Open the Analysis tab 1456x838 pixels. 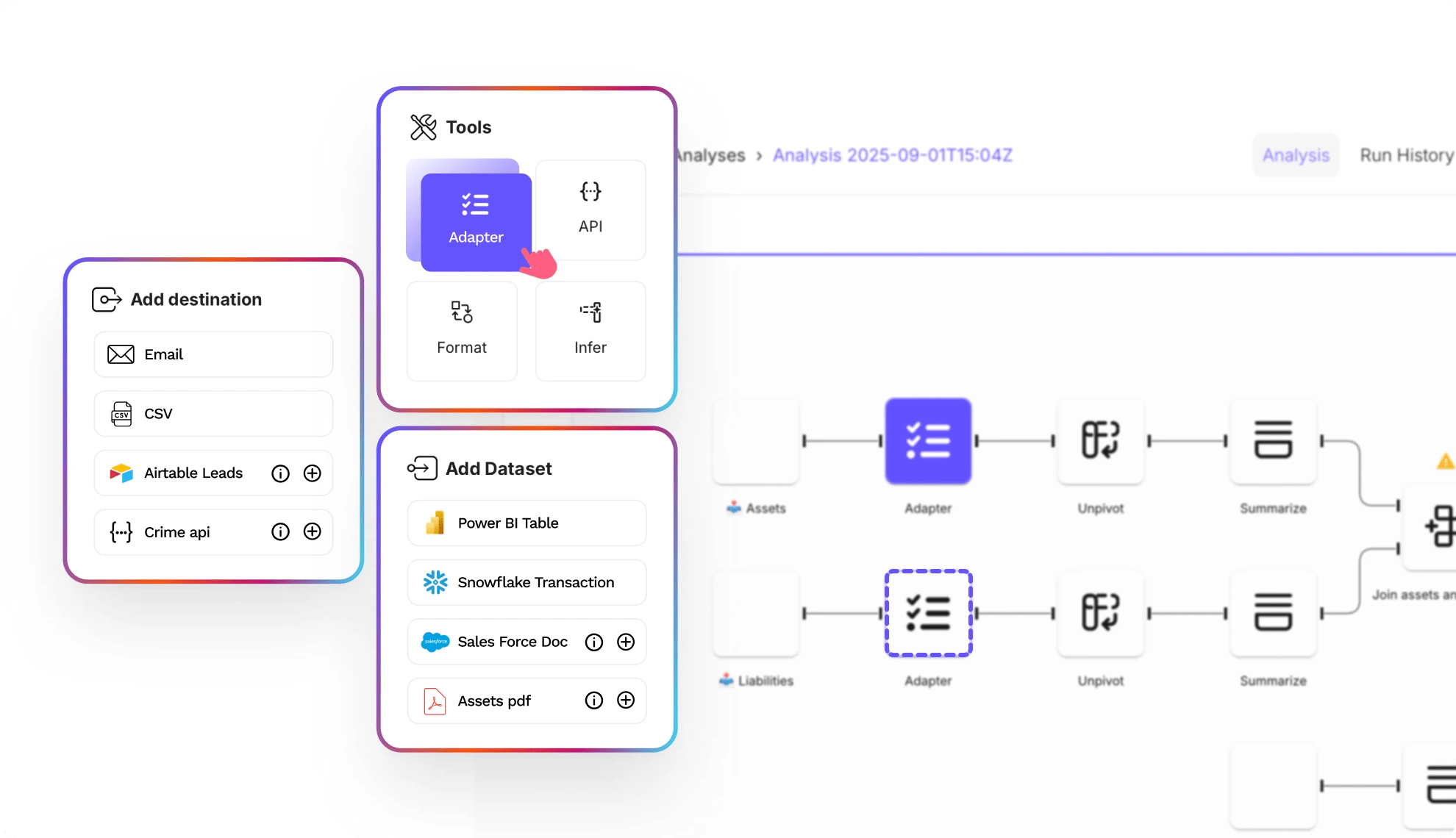[x=1296, y=155]
